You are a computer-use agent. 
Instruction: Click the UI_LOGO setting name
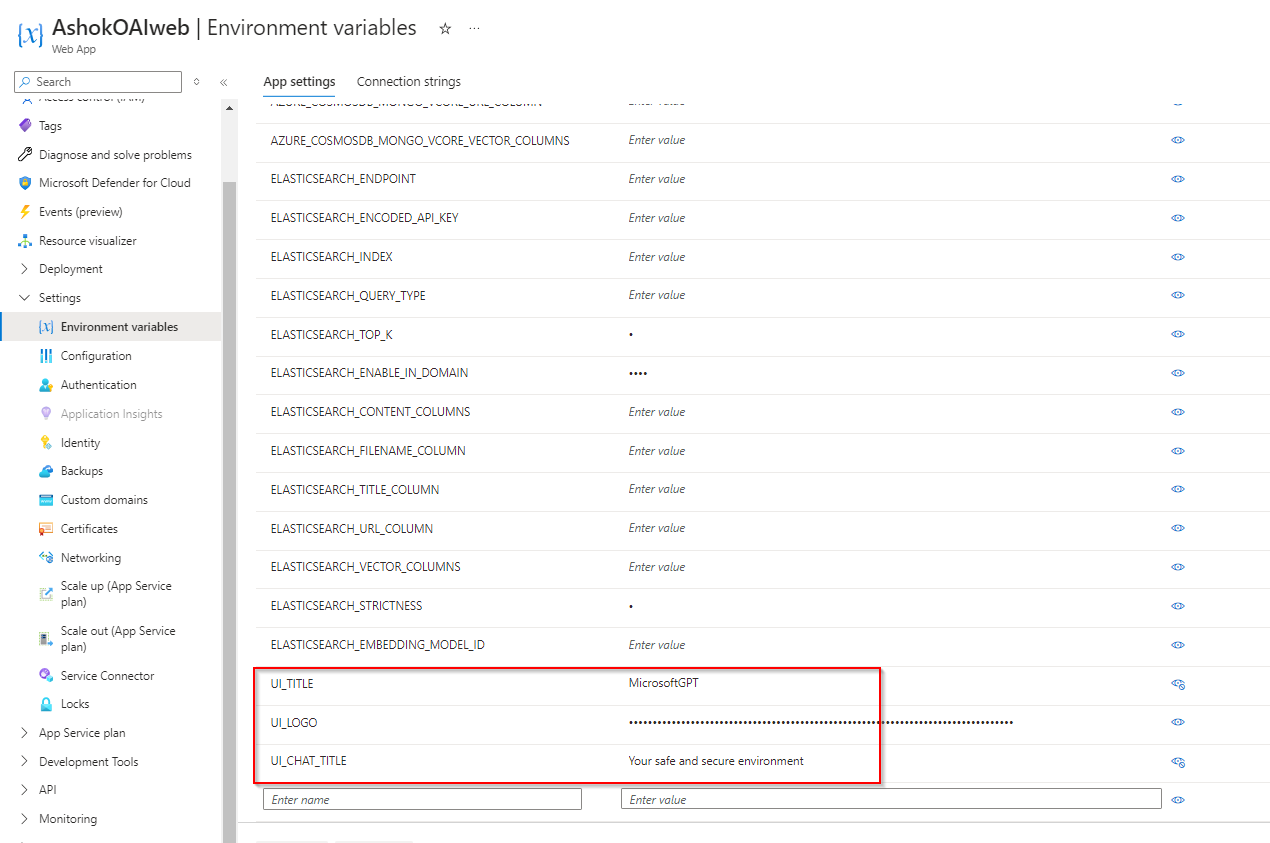pos(294,722)
